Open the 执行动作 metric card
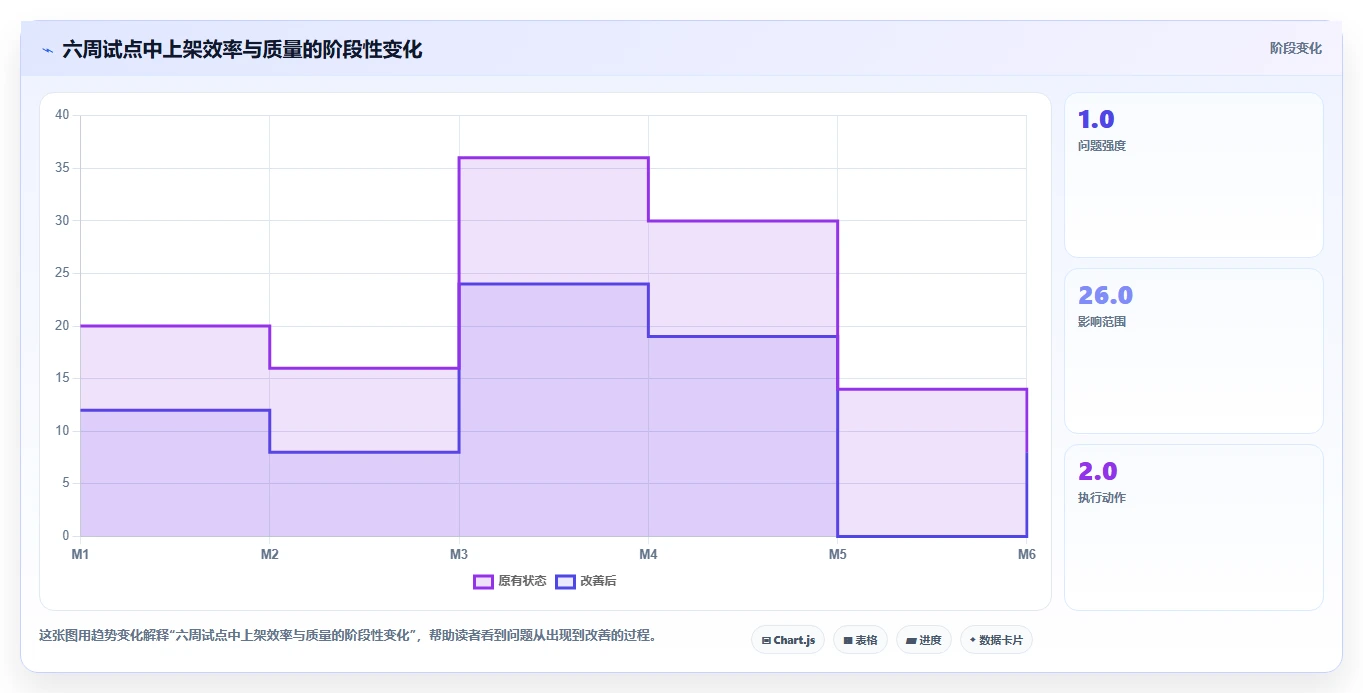 [x=1194, y=527]
